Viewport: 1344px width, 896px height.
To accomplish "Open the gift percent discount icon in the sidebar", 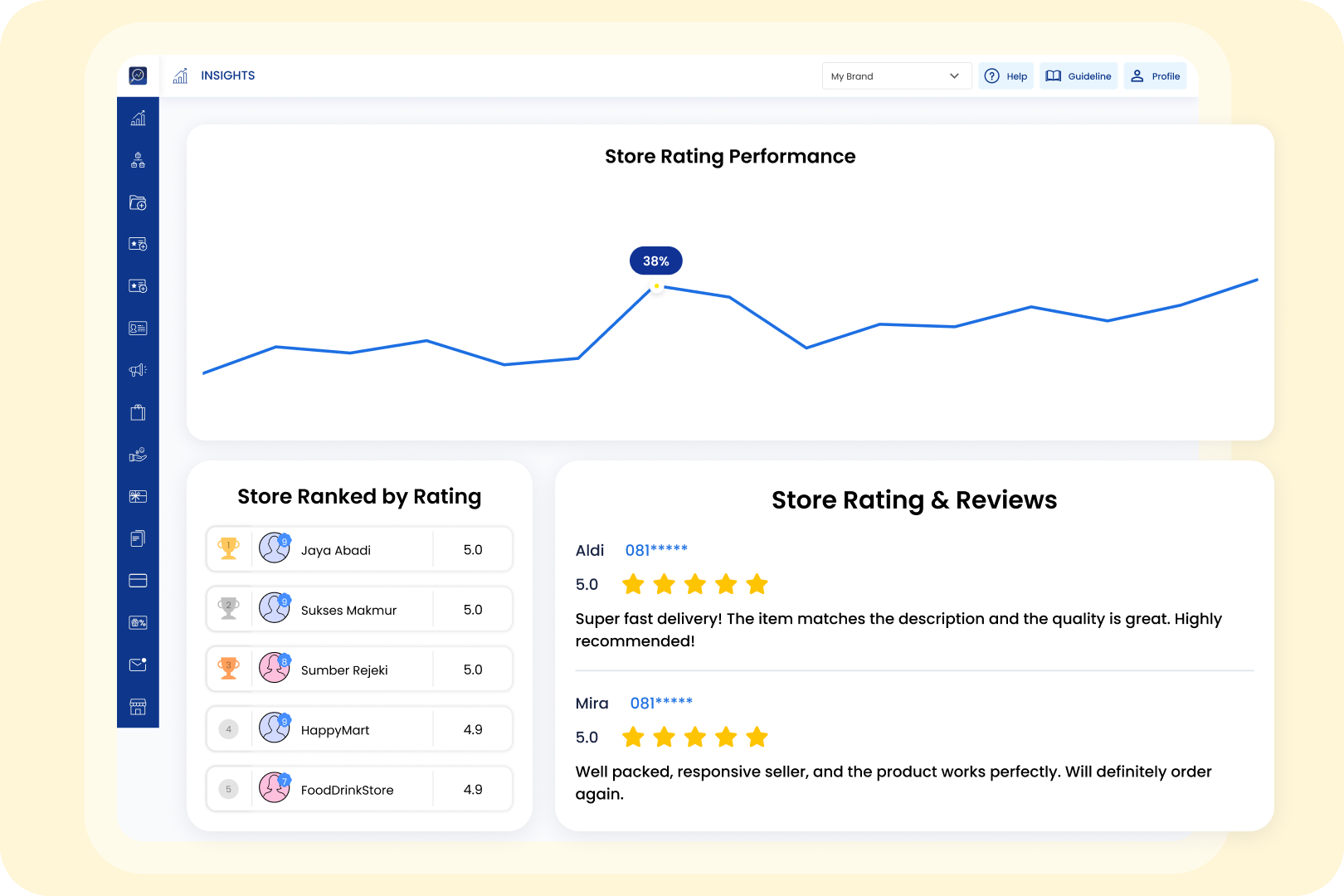I will point(138,622).
